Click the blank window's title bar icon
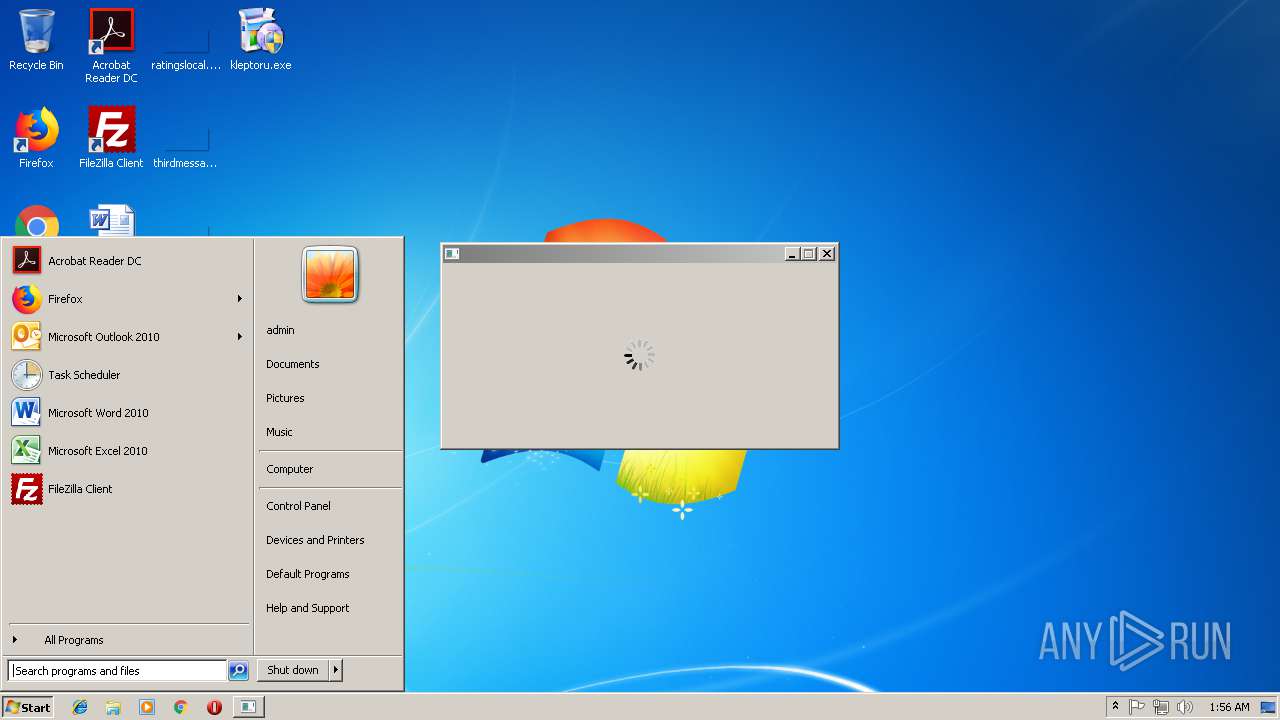This screenshot has width=1280, height=720. point(452,254)
